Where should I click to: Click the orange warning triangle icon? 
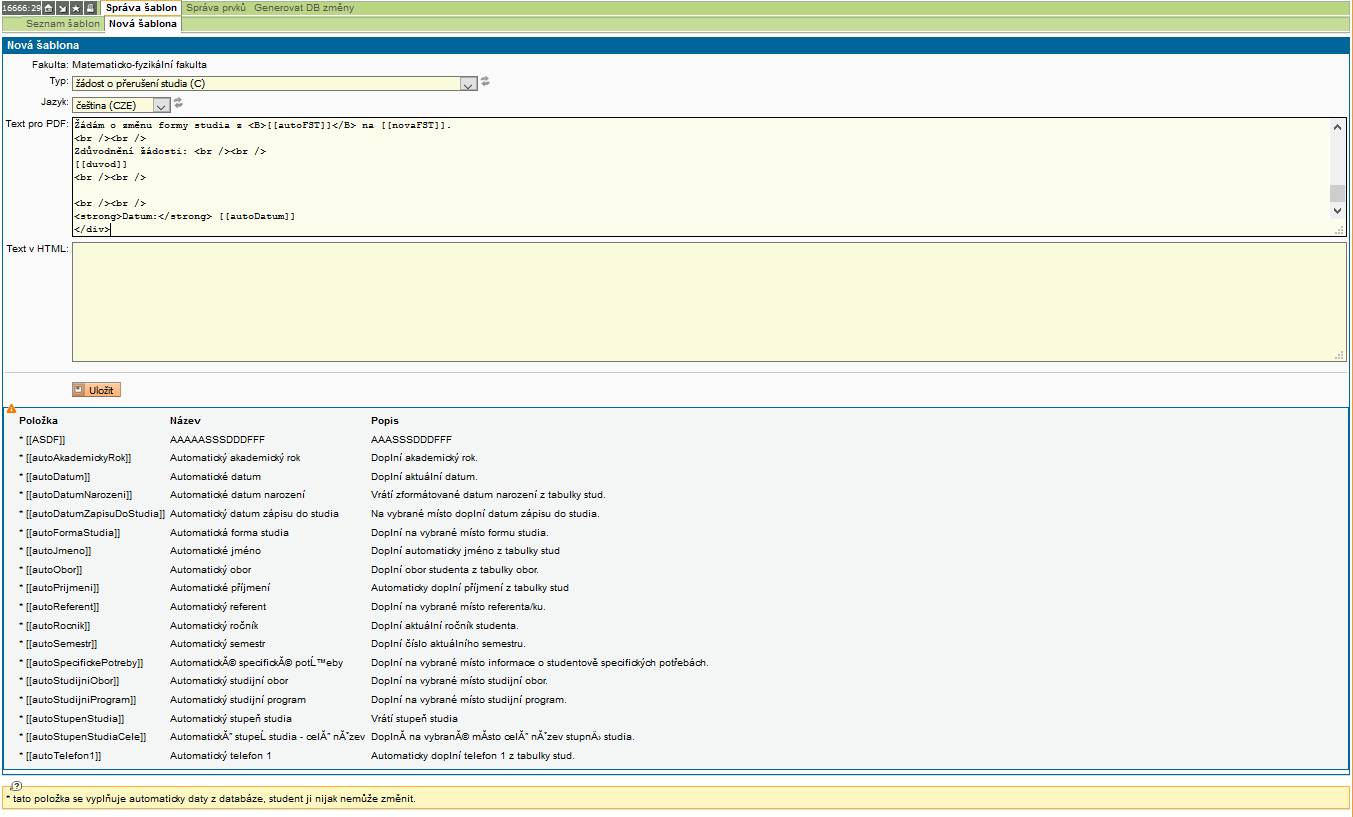tap(11, 409)
